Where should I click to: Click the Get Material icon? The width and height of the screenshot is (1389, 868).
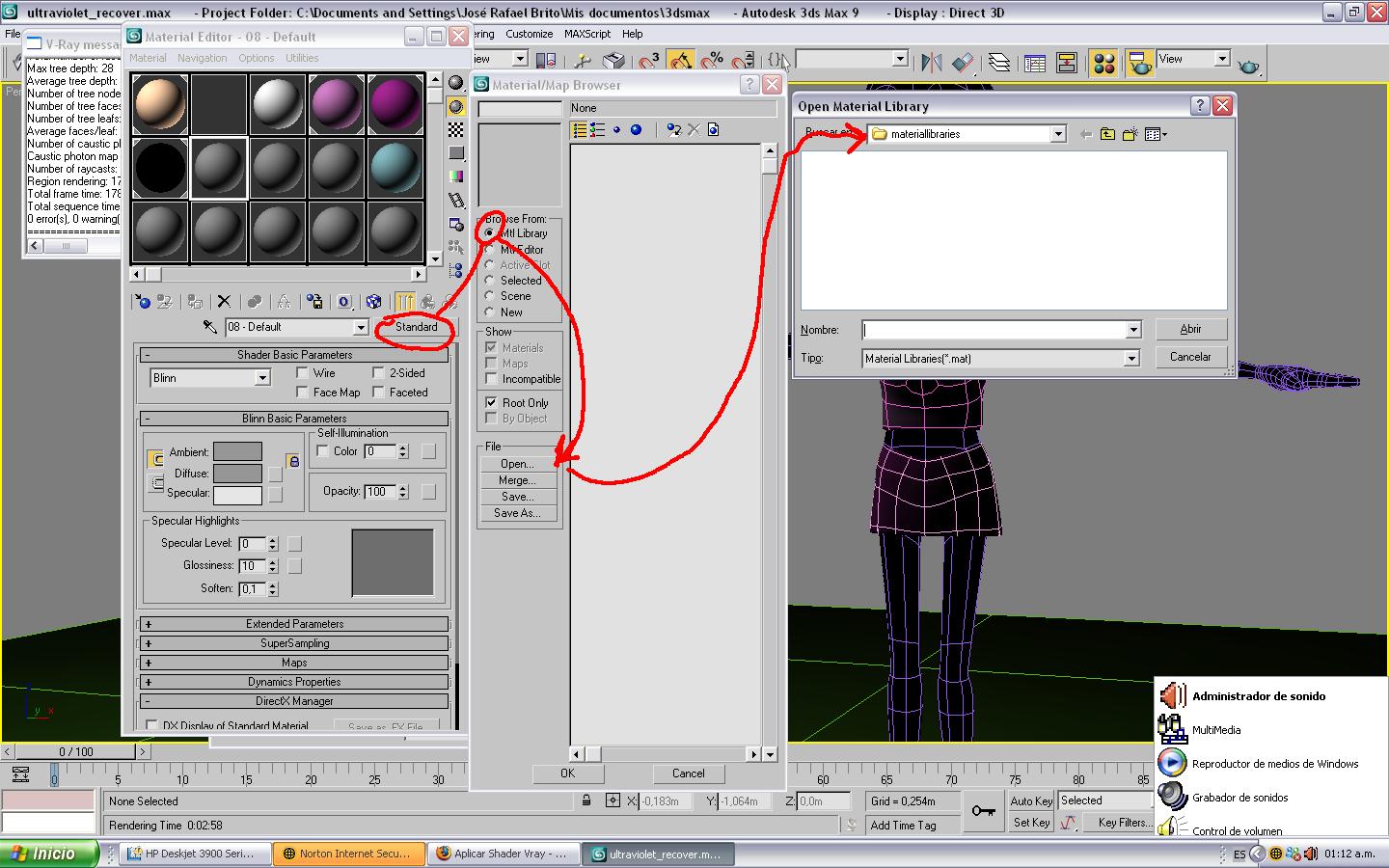point(142,302)
